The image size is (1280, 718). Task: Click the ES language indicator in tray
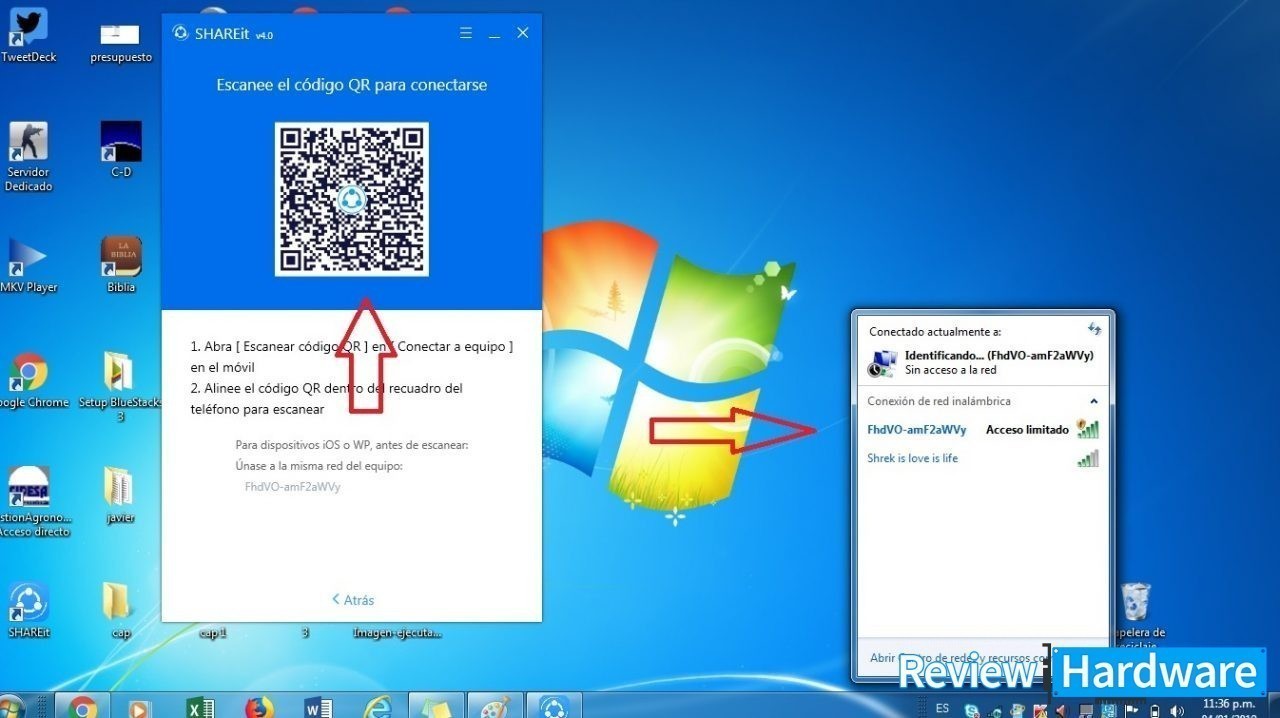pos(942,708)
